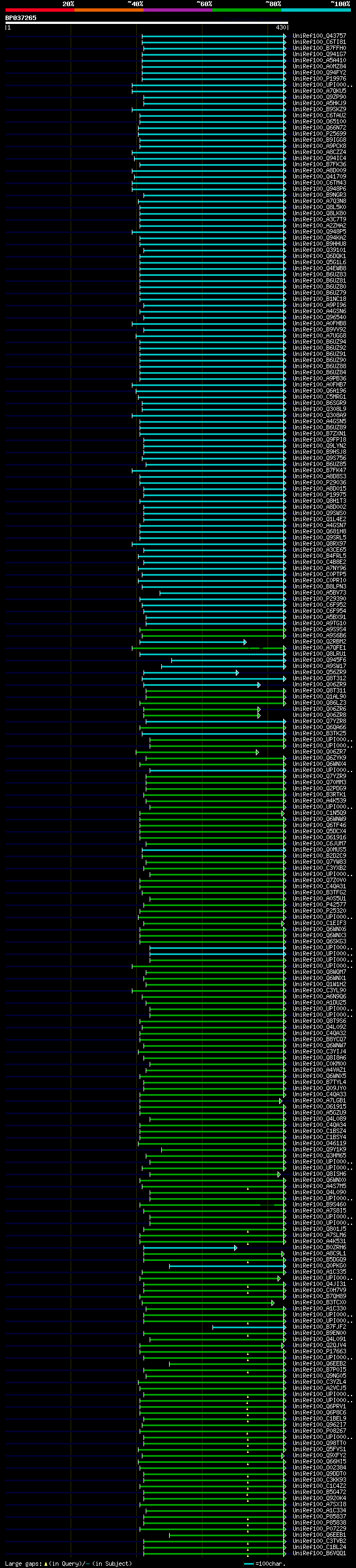Click the white query sequence bar
356x1568 pixels.
(x=147, y=22)
